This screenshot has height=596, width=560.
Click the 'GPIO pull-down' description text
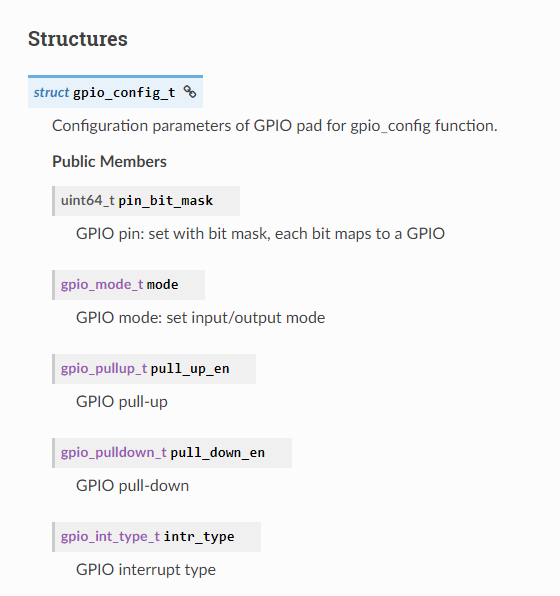coord(133,486)
